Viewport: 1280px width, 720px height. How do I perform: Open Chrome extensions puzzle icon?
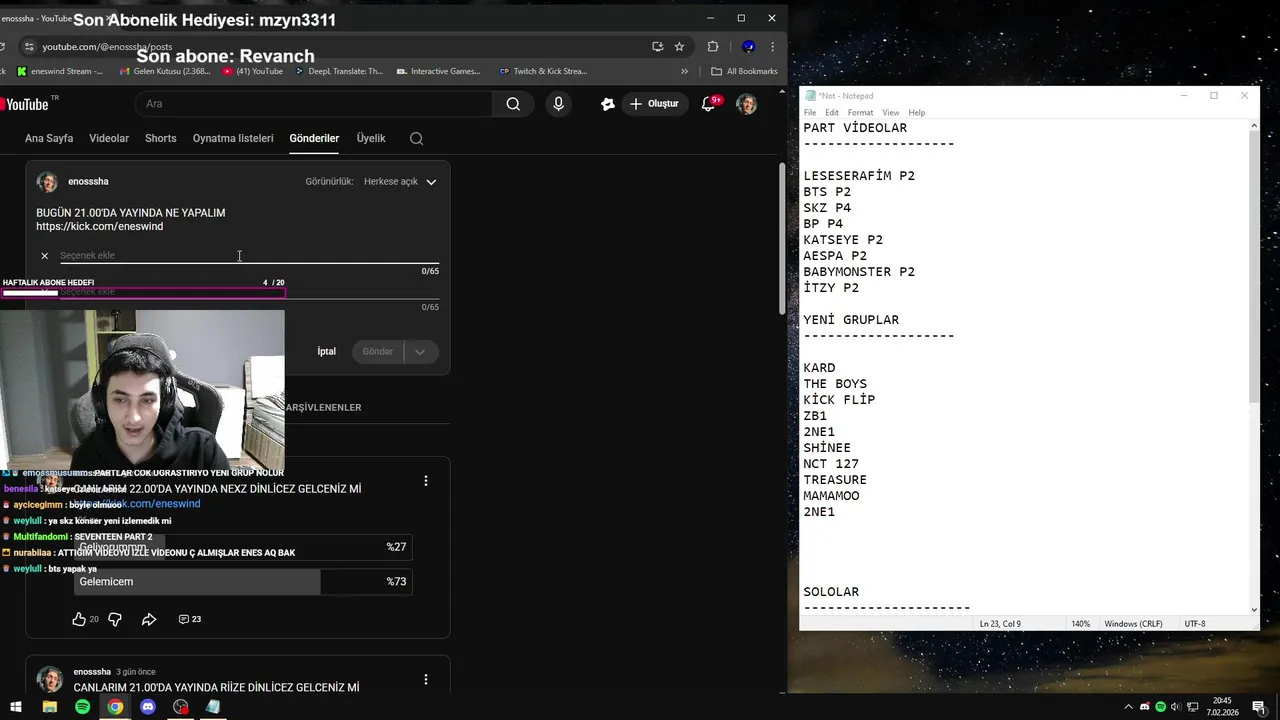(713, 46)
